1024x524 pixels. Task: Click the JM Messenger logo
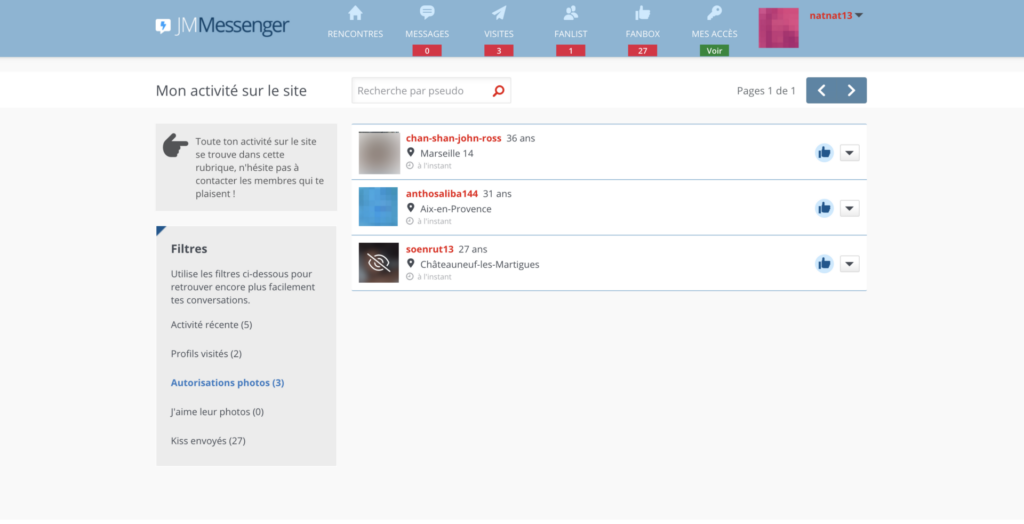click(x=222, y=26)
